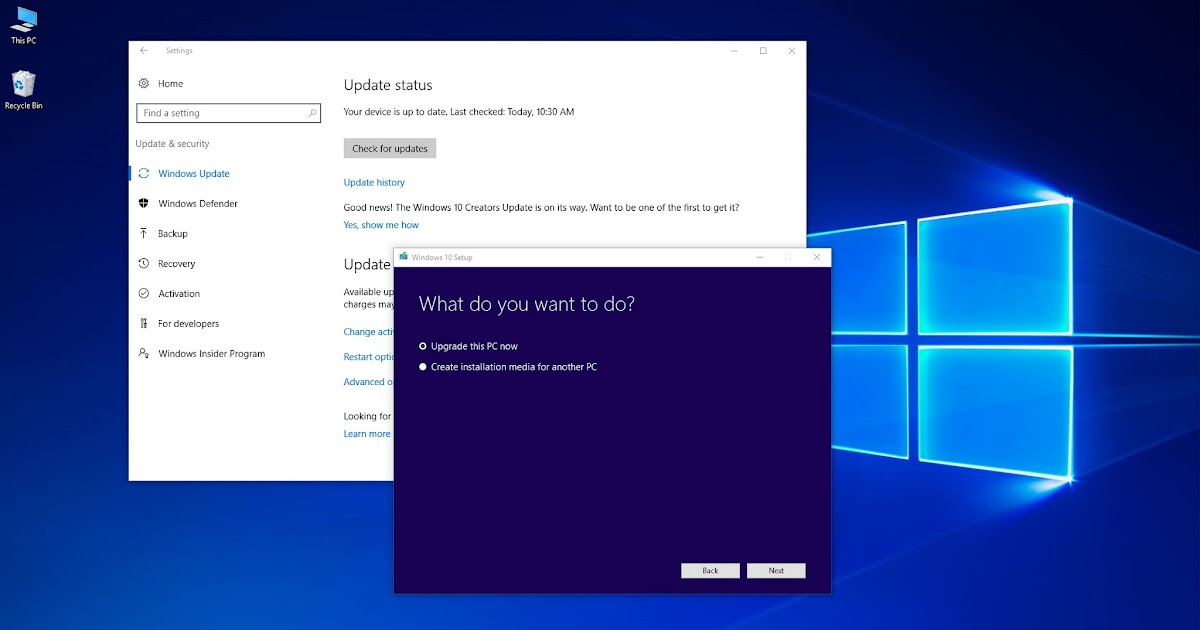Screen dimensions: 1200x630
Task: Focus the Find a setting search field
Action: coord(229,113)
